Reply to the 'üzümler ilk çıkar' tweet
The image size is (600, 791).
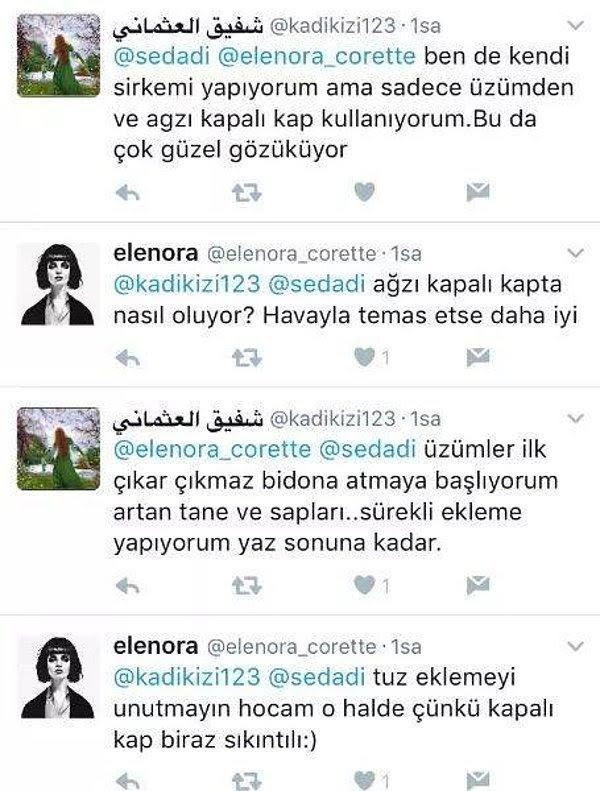click(x=128, y=586)
